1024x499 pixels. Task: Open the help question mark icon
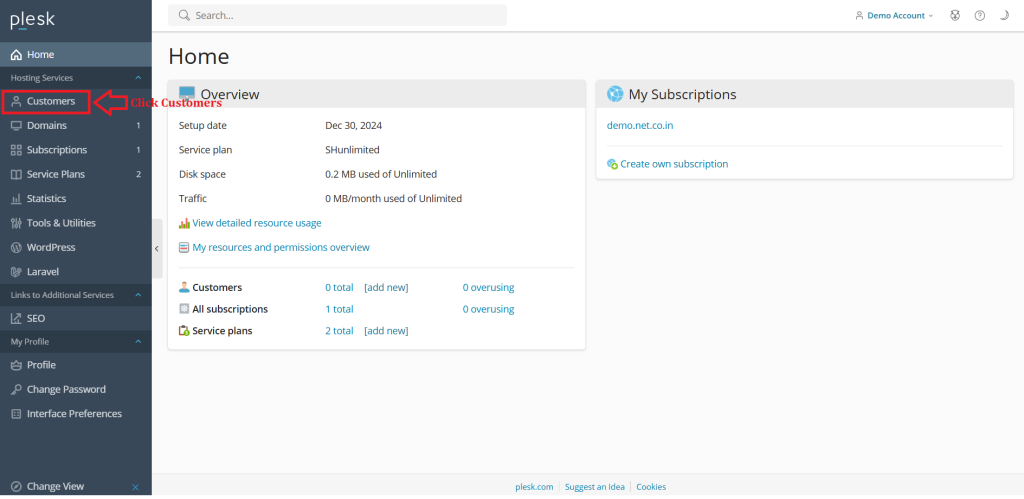[980, 16]
